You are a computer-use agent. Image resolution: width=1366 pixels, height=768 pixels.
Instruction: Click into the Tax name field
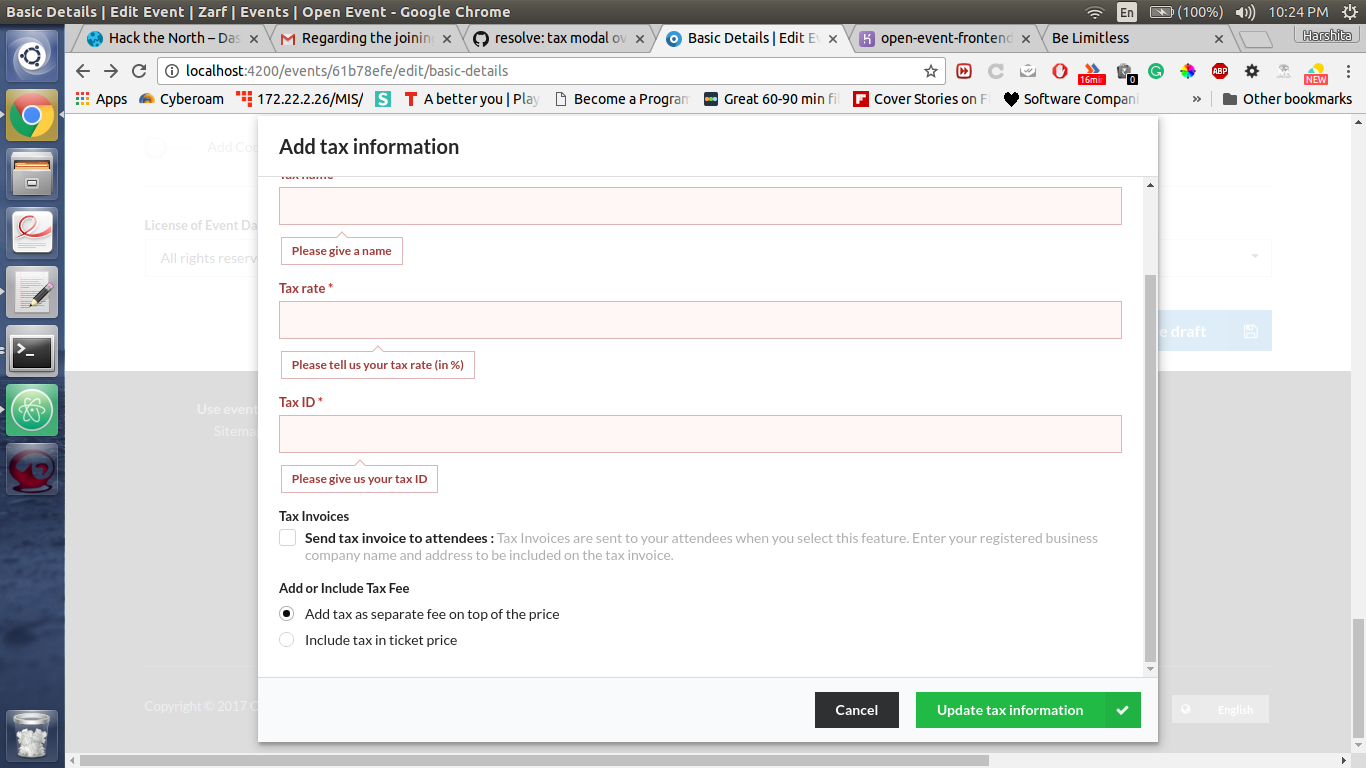pyautogui.click(x=700, y=206)
